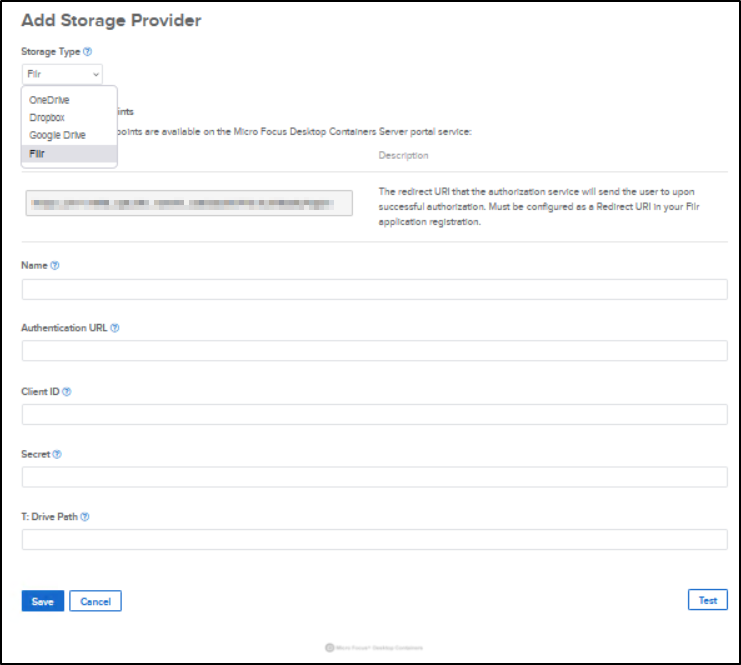Click the help icon next to Name
Viewport: 741px width, 665px height.
pos(55,265)
